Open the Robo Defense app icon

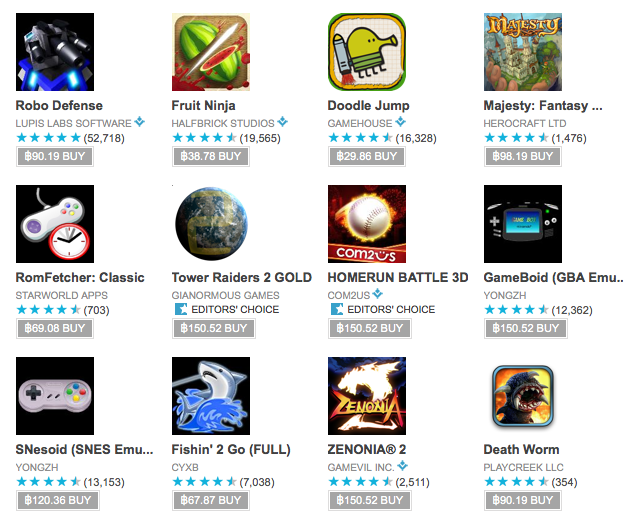point(55,52)
